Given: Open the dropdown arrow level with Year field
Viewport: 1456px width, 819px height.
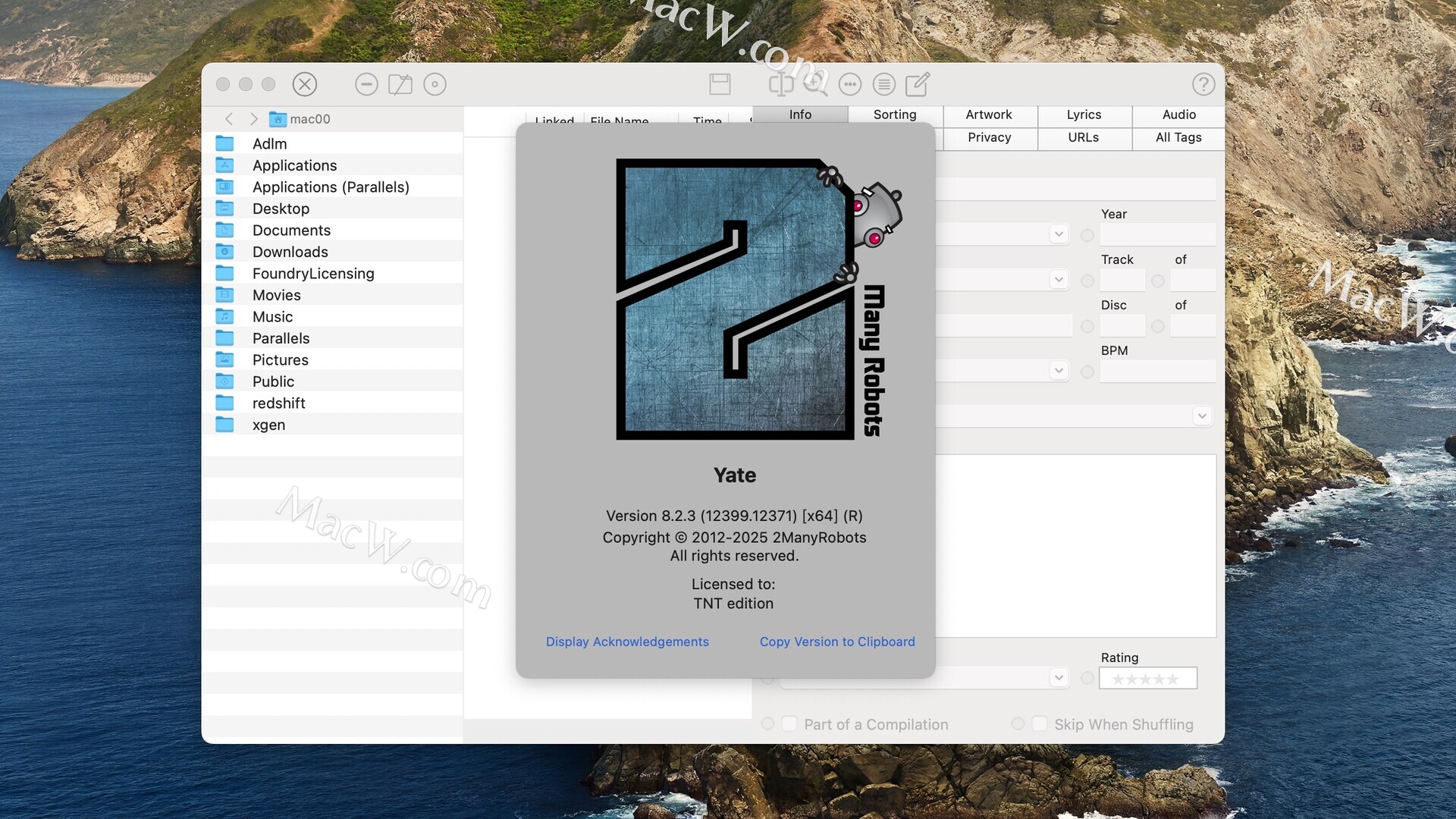Looking at the screenshot, I should click(1059, 234).
